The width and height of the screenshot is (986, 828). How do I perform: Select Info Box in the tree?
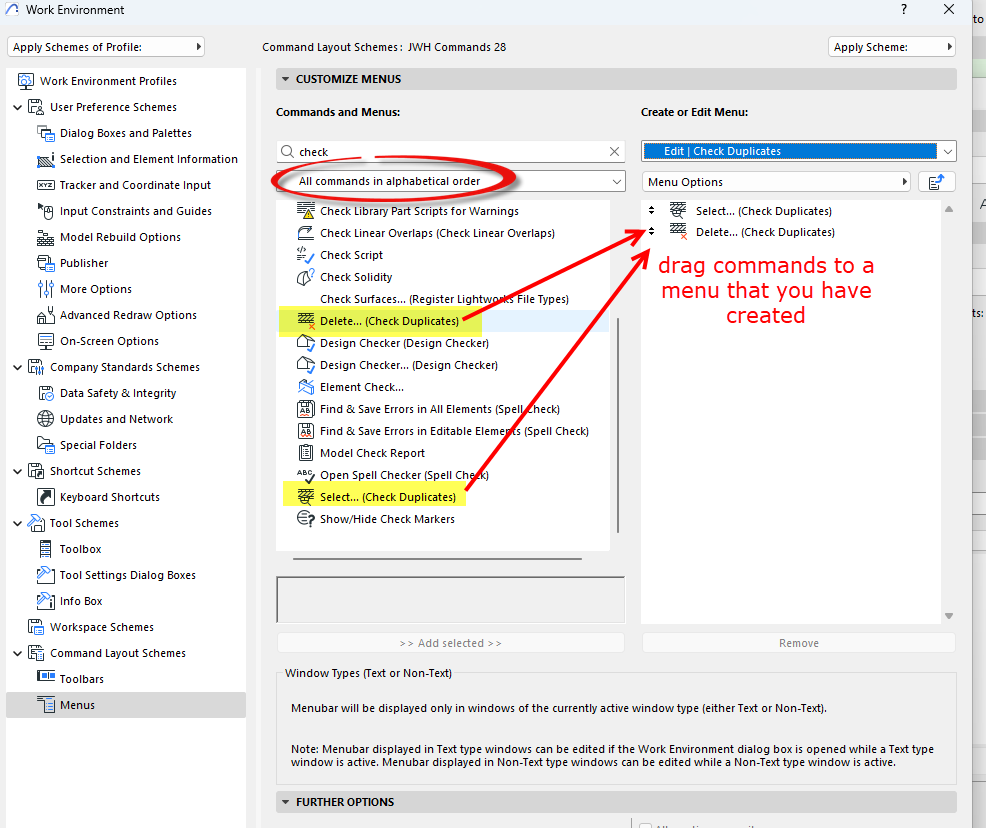[81, 601]
